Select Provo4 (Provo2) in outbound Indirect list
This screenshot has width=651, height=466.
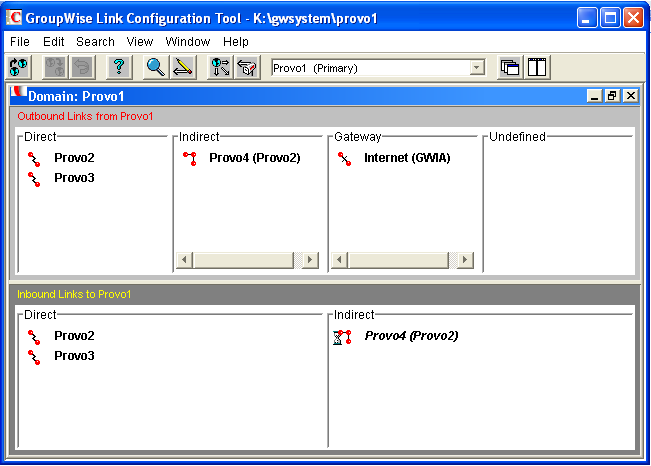[x=255, y=158]
